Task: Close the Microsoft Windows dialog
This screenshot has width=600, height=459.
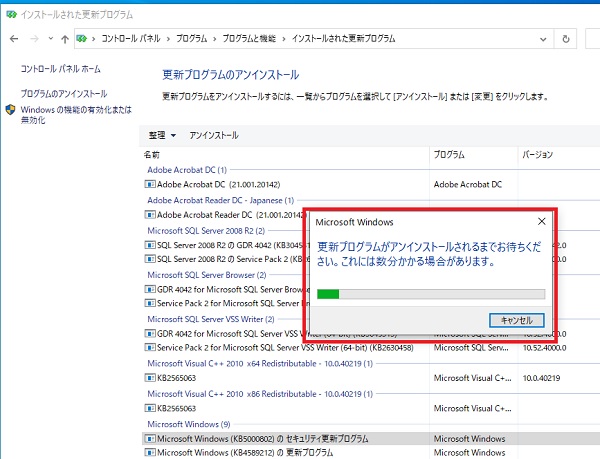Action: click(541, 221)
